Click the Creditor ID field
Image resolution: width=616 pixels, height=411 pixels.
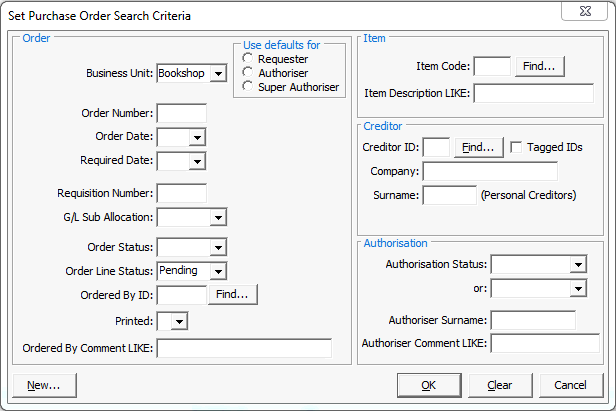click(436, 147)
